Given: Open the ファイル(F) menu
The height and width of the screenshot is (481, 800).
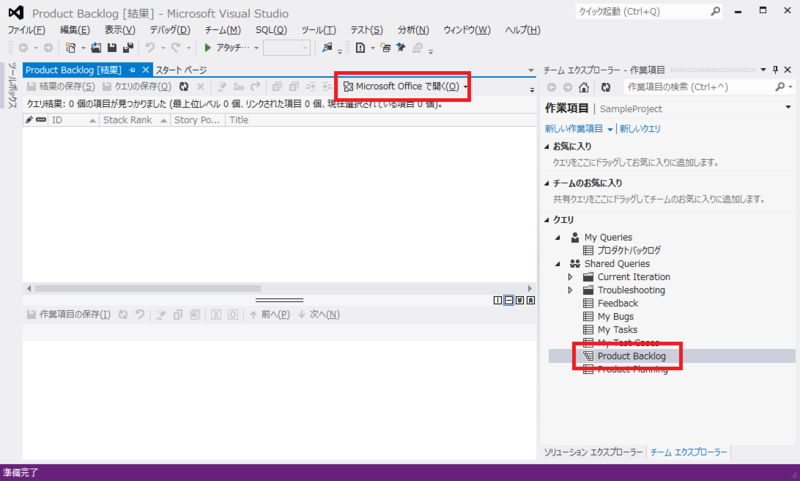Looking at the screenshot, I should pyautogui.click(x=27, y=30).
